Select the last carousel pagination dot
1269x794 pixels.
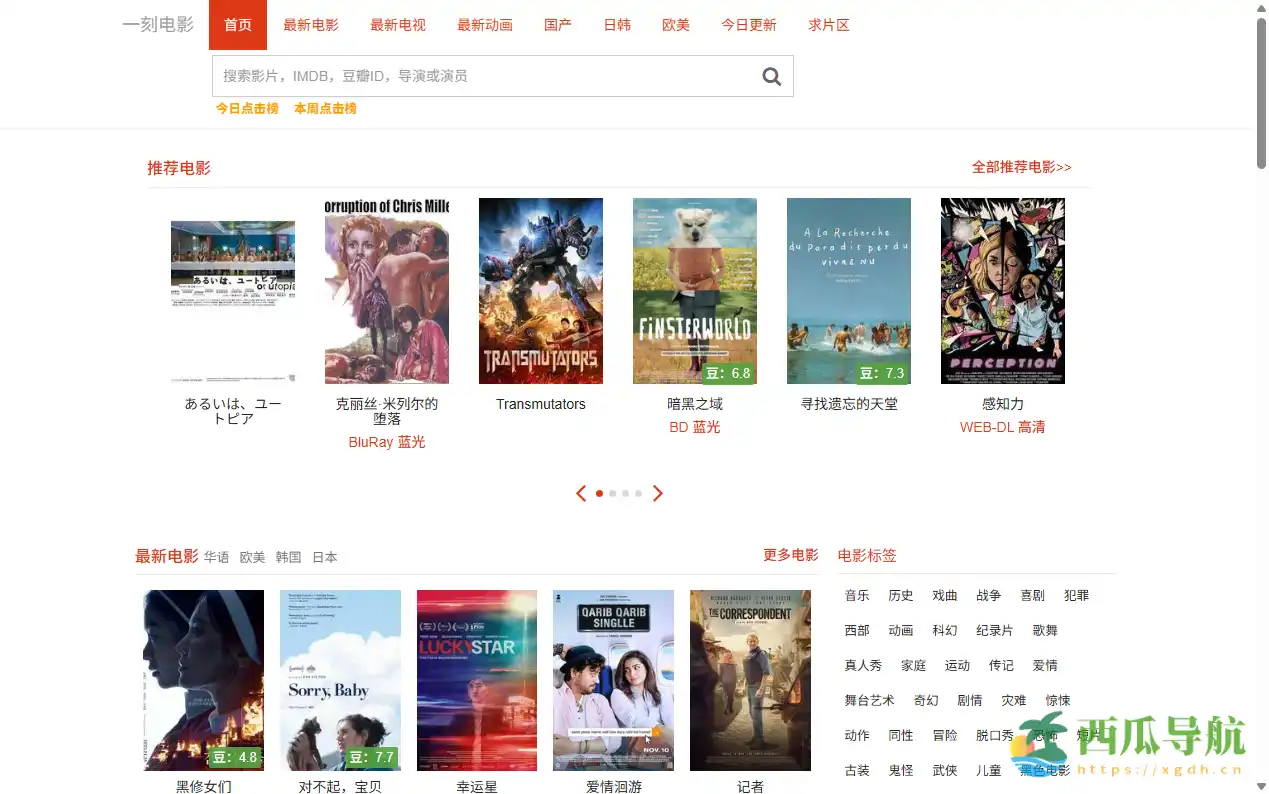click(x=638, y=493)
